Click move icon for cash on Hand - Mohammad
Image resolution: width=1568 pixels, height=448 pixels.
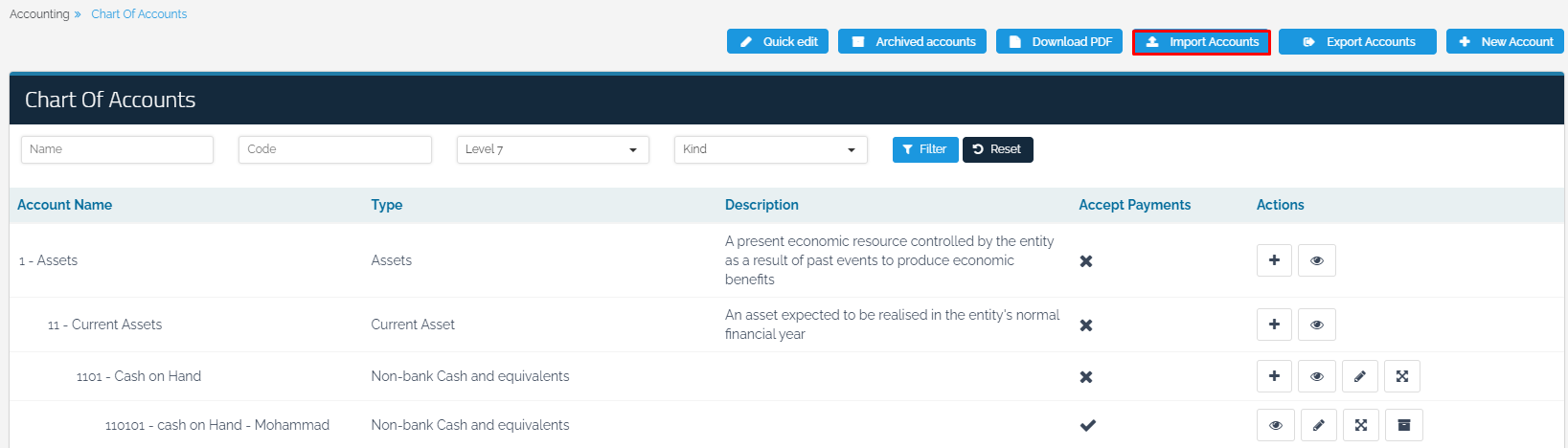coord(1361,425)
